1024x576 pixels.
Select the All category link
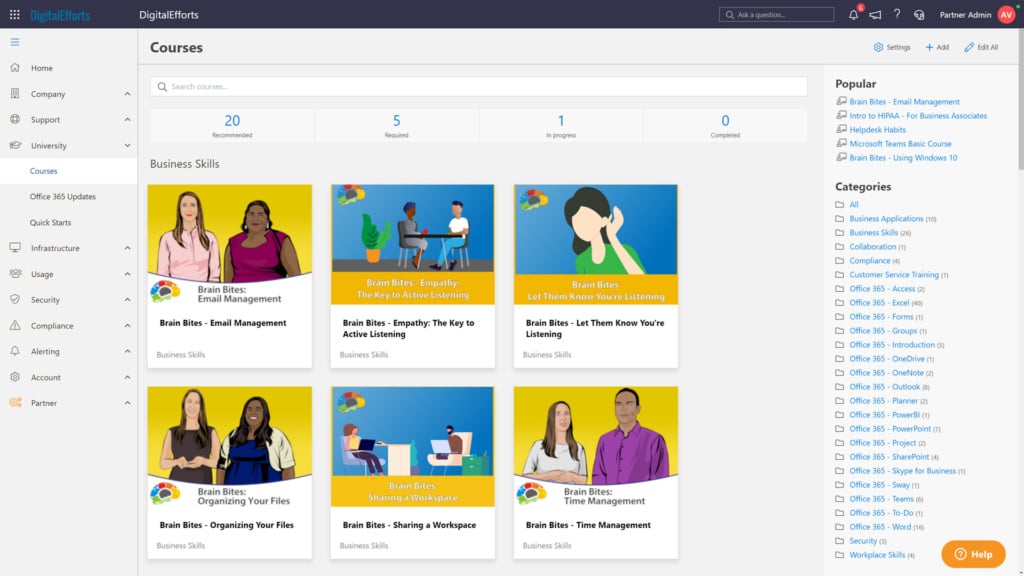click(x=854, y=204)
